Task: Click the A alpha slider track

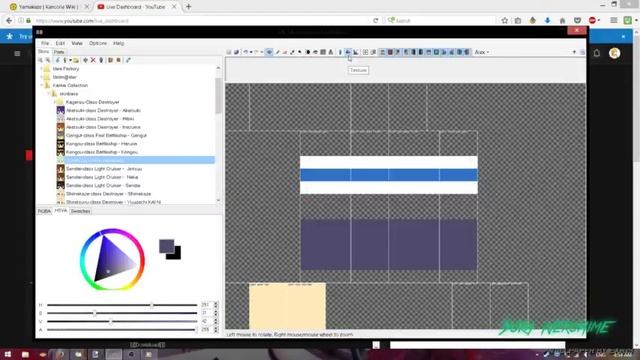Action: pos(122,330)
